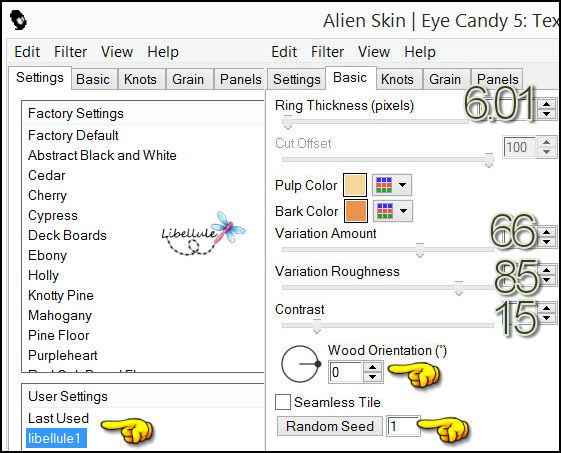The height and width of the screenshot is (453, 561).
Task: Click the Pulp Color swatch
Action: click(x=355, y=185)
